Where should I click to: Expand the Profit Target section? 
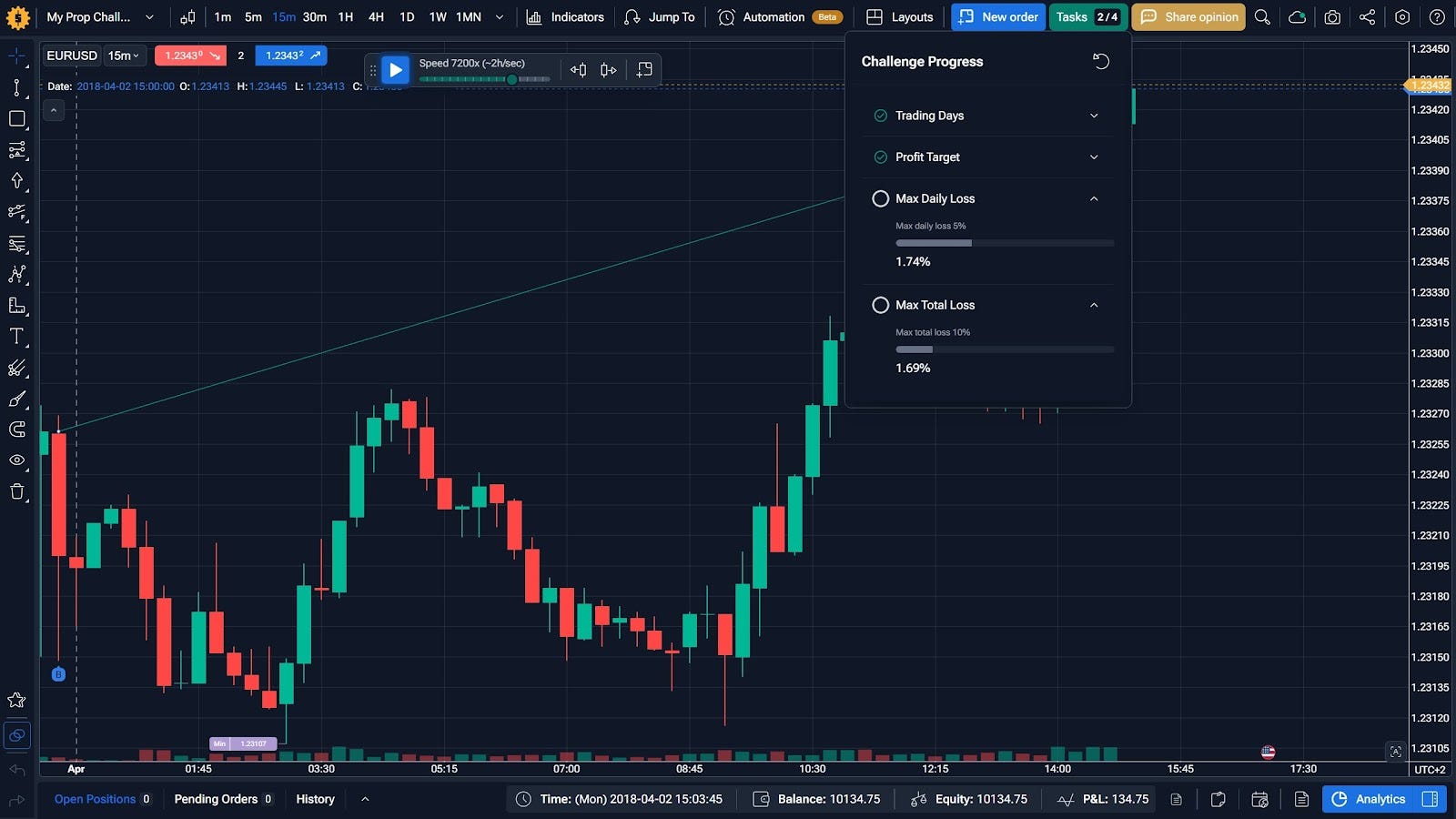(1094, 157)
